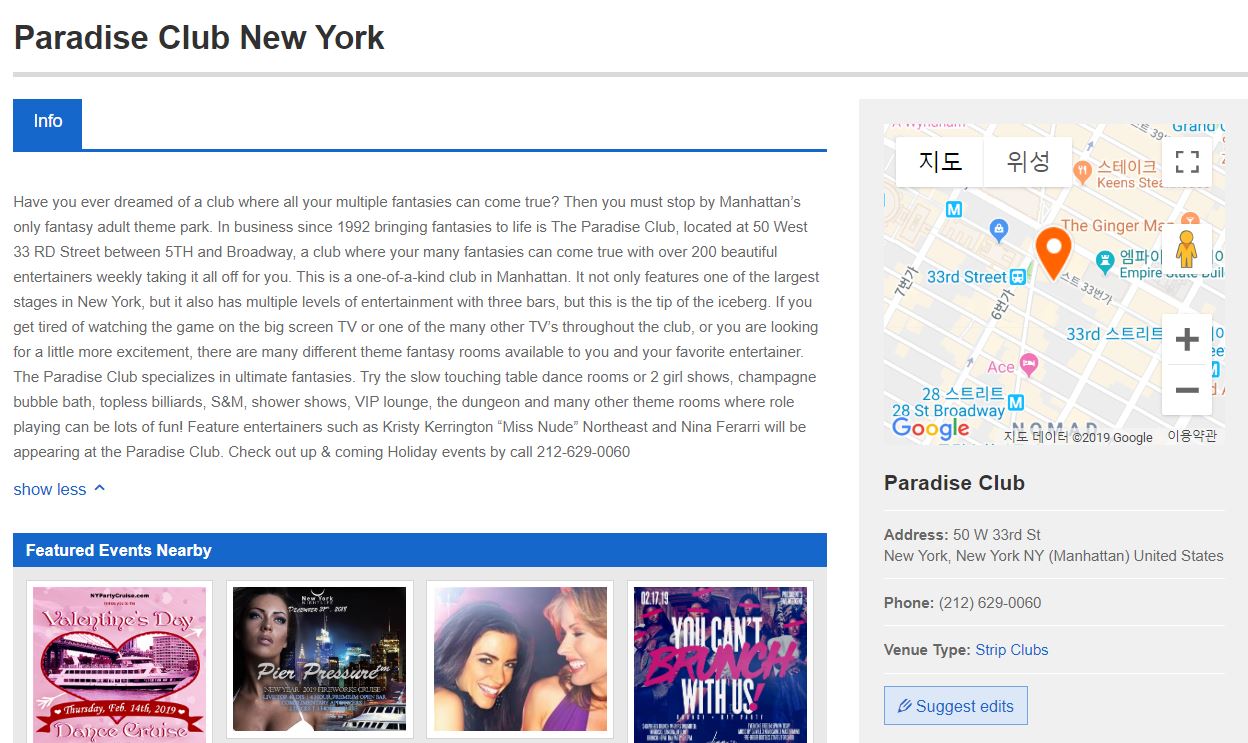Image resolution: width=1248 pixels, height=743 pixels.
Task: Click the Ace hotel pink marker
Action: [x=1028, y=364]
